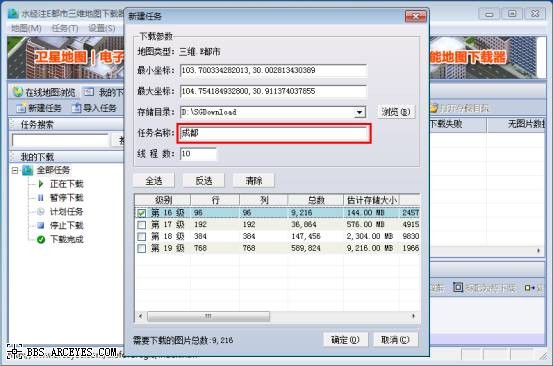Viewport: 553px width, 366px height.
Task: Select the 停止下载 stop icon
Action: pos(41,225)
